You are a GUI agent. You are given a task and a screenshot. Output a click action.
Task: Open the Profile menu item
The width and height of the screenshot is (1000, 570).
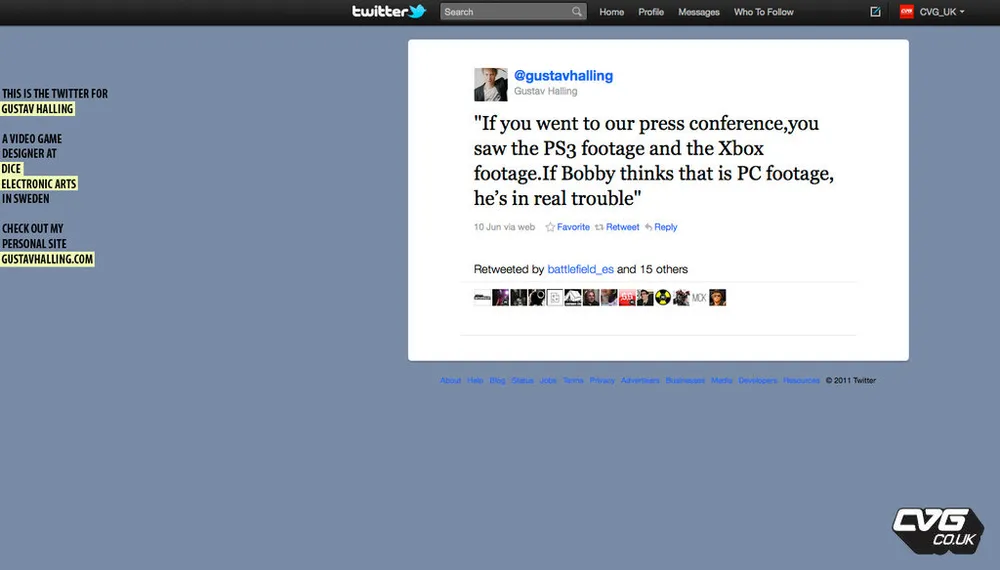click(x=651, y=11)
